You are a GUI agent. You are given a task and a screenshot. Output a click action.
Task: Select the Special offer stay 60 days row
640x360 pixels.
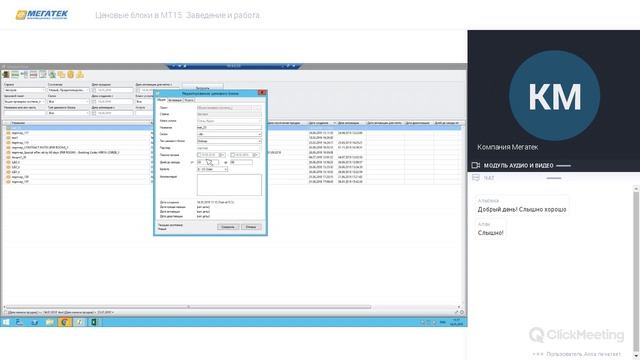coord(65,152)
